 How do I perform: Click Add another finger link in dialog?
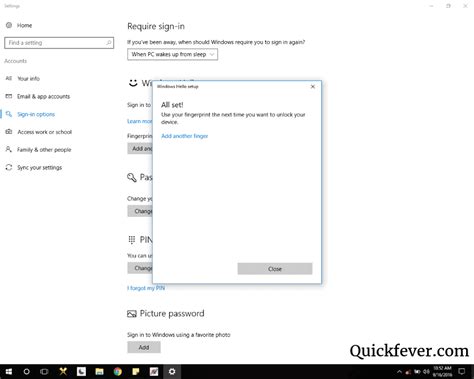185,136
